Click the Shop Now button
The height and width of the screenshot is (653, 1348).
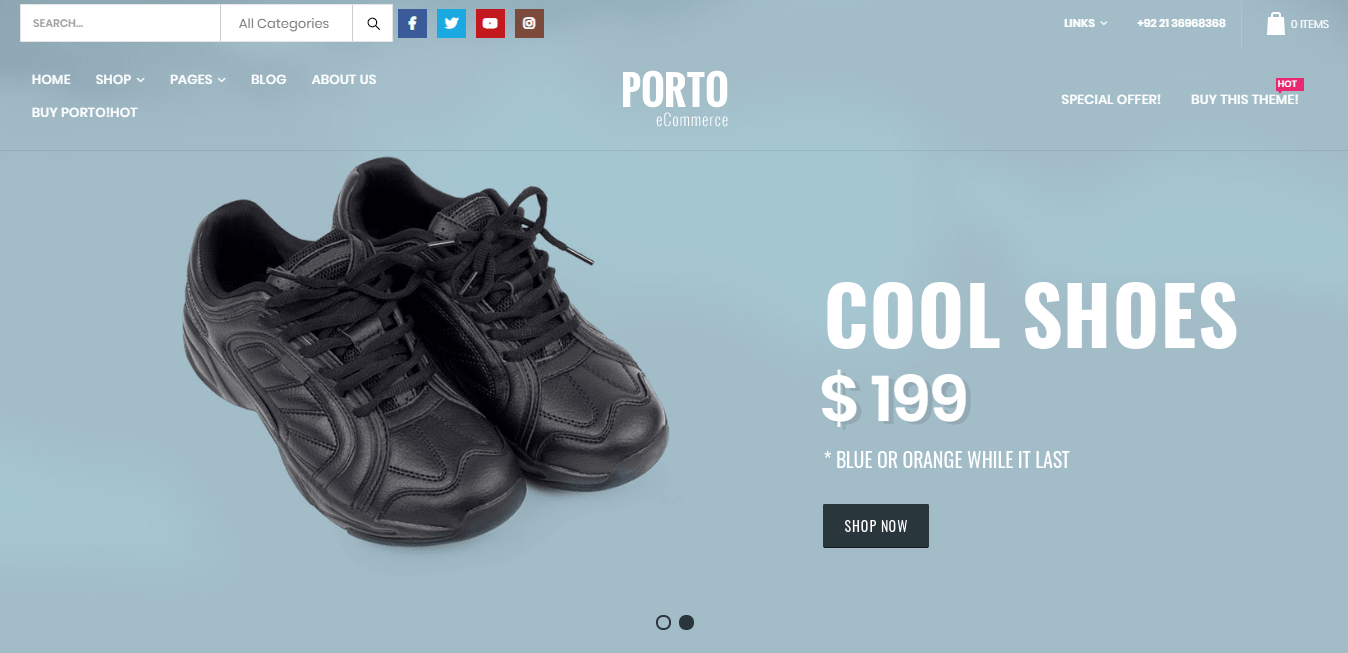[x=876, y=526]
